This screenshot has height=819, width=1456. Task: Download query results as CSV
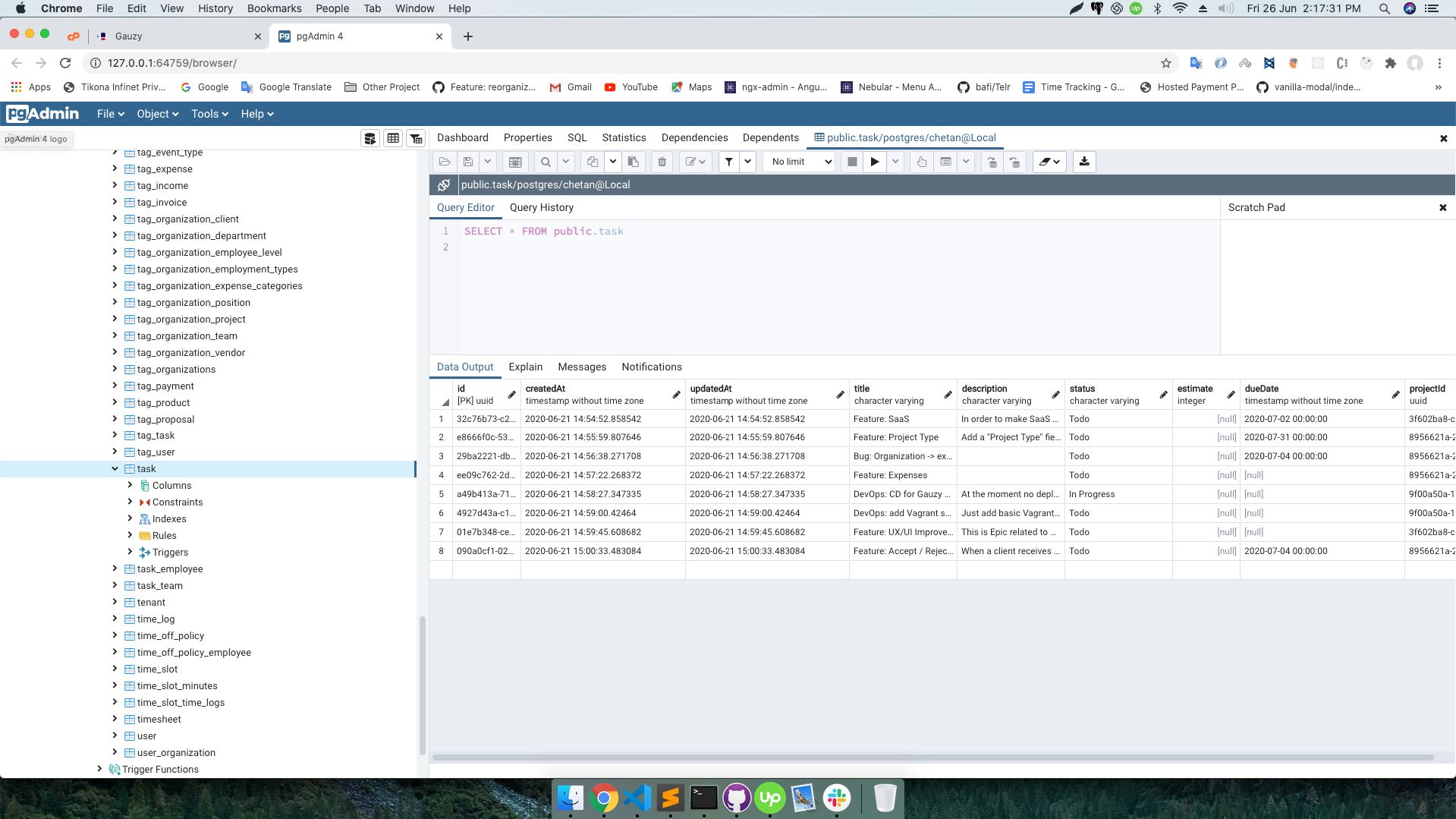[x=1084, y=162]
